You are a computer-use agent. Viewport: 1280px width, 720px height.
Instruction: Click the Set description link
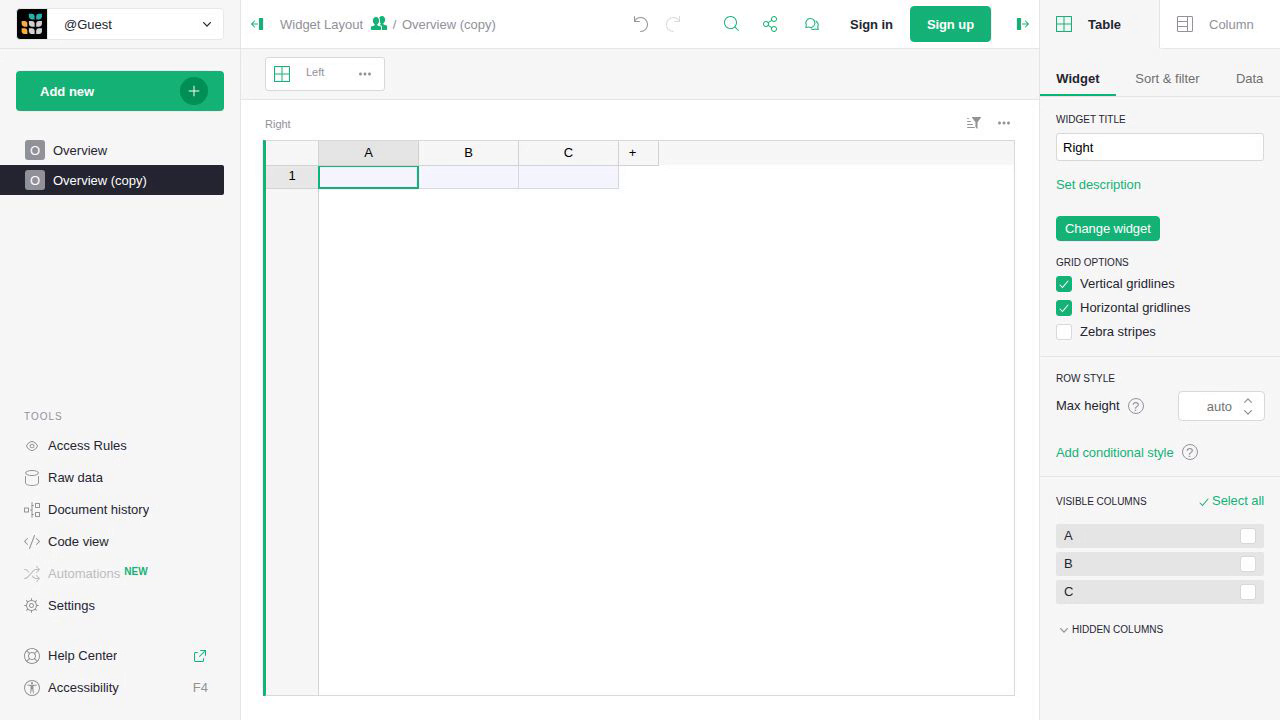point(1098,184)
